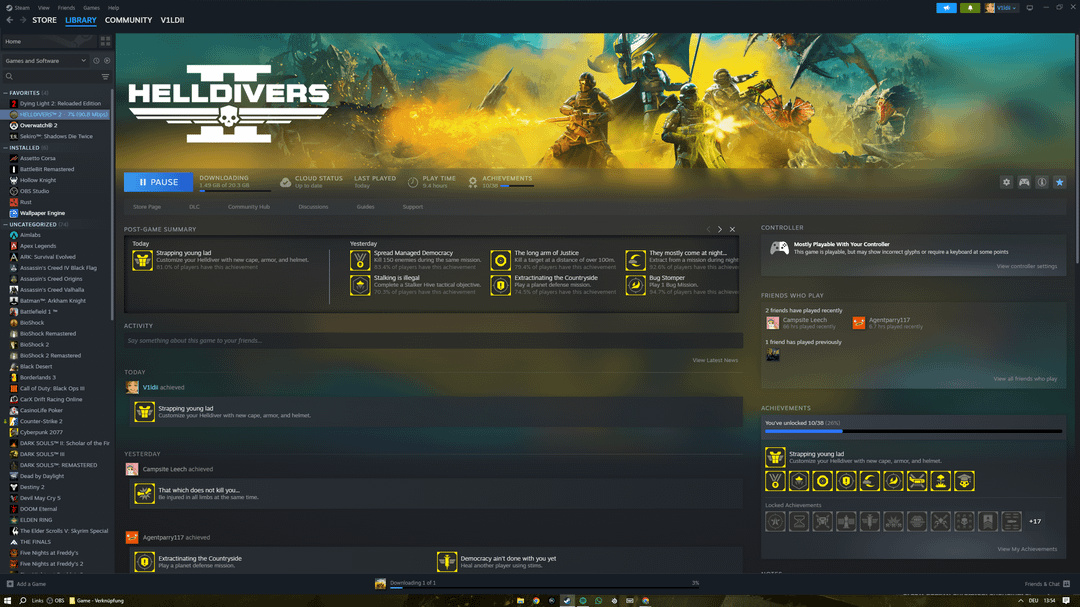Click the Steam logo menu
Image resolution: width=1080 pixels, height=607 pixels.
[x=19, y=8]
